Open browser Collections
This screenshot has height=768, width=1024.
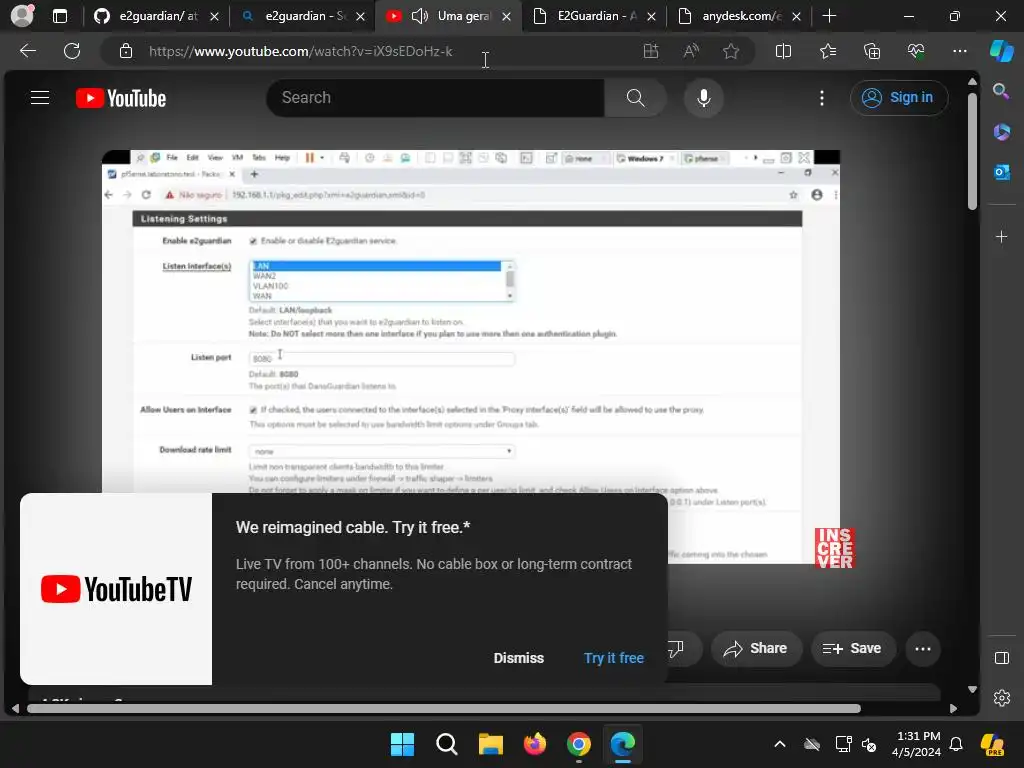pos(872,51)
